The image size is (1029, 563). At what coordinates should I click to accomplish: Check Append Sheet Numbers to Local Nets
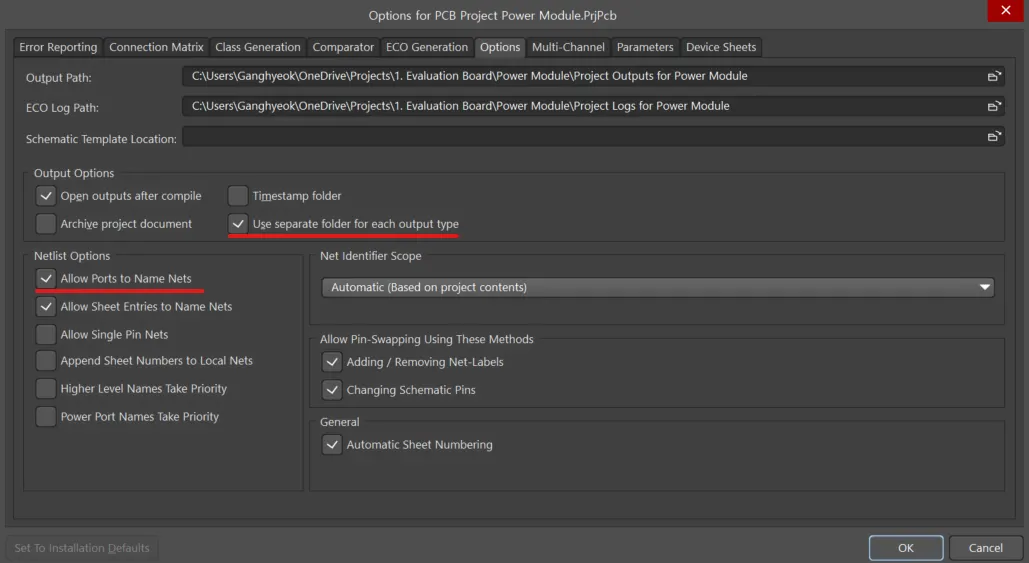coord(46,361)
